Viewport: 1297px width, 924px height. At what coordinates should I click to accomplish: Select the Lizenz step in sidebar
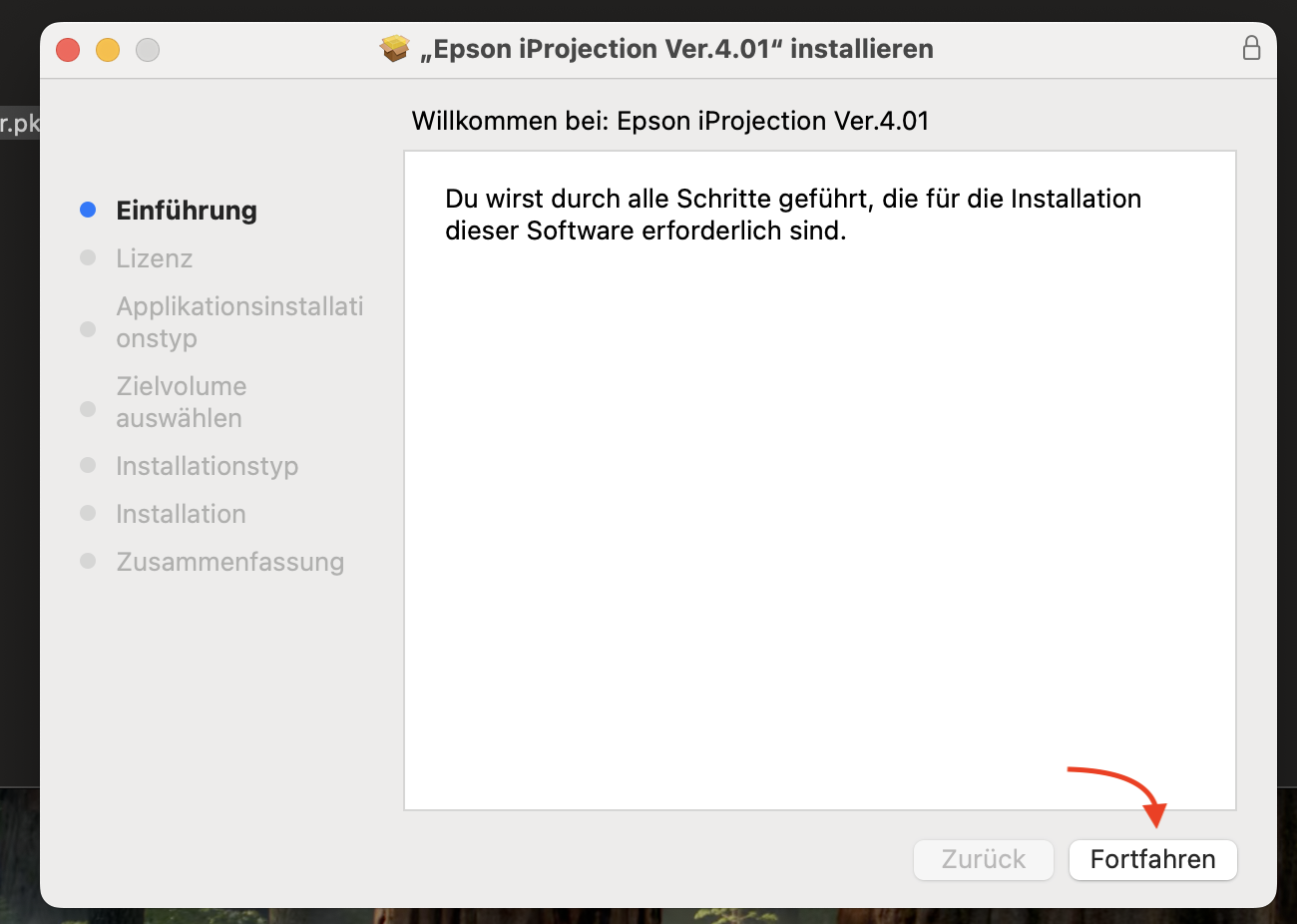click(155, 258)
